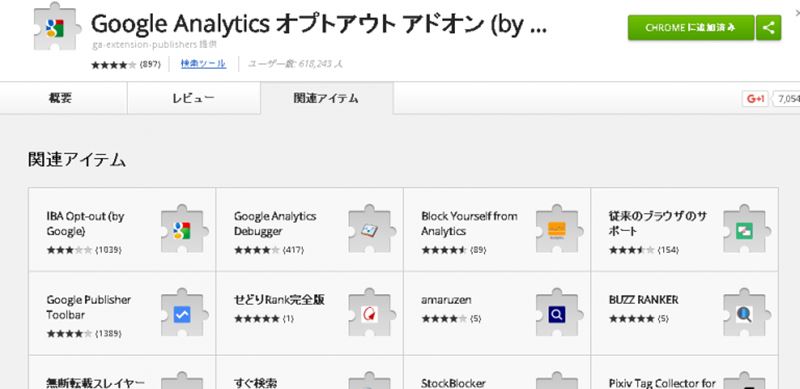Screen dimensions: 800x389
Task: Click the ユーザー数 618,243 人 text
Action: [x=295, y=64]
